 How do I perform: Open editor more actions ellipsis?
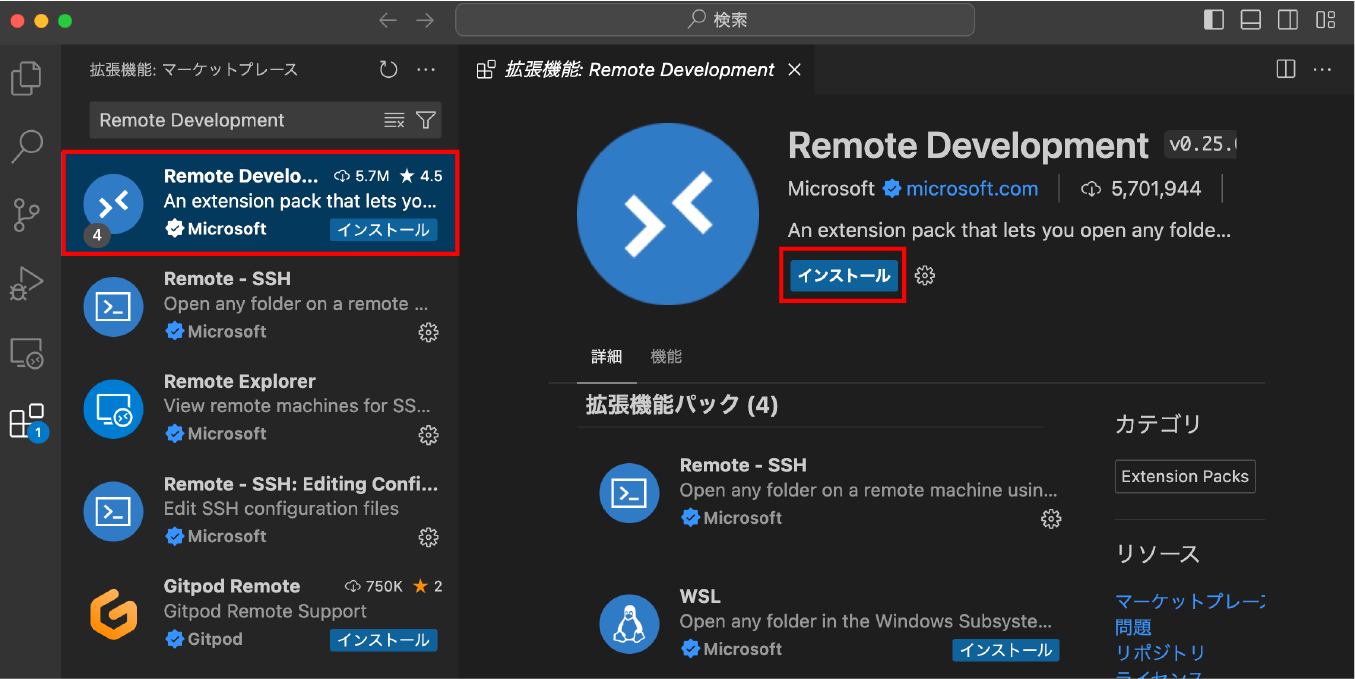1323,69
